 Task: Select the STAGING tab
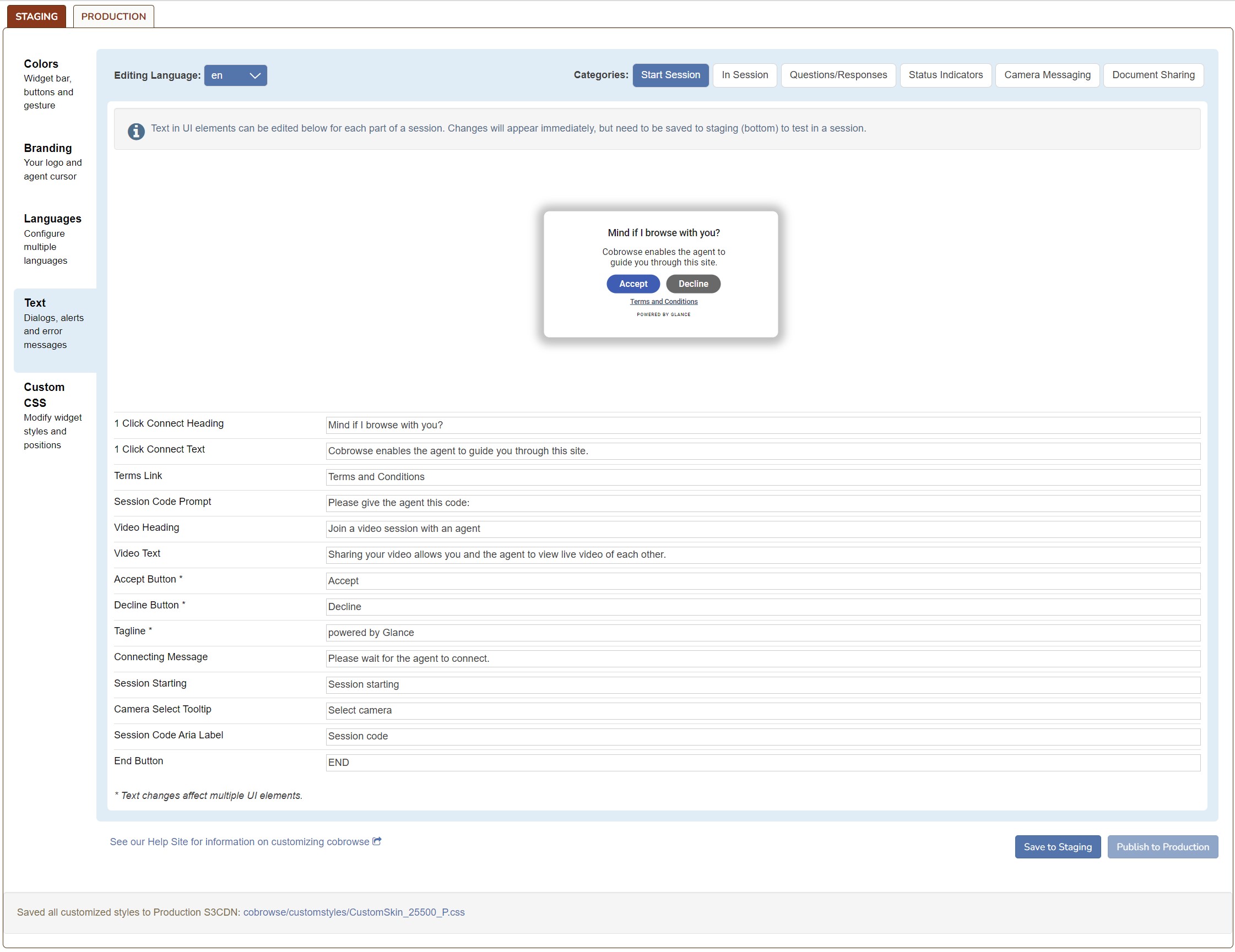(36, 17)
